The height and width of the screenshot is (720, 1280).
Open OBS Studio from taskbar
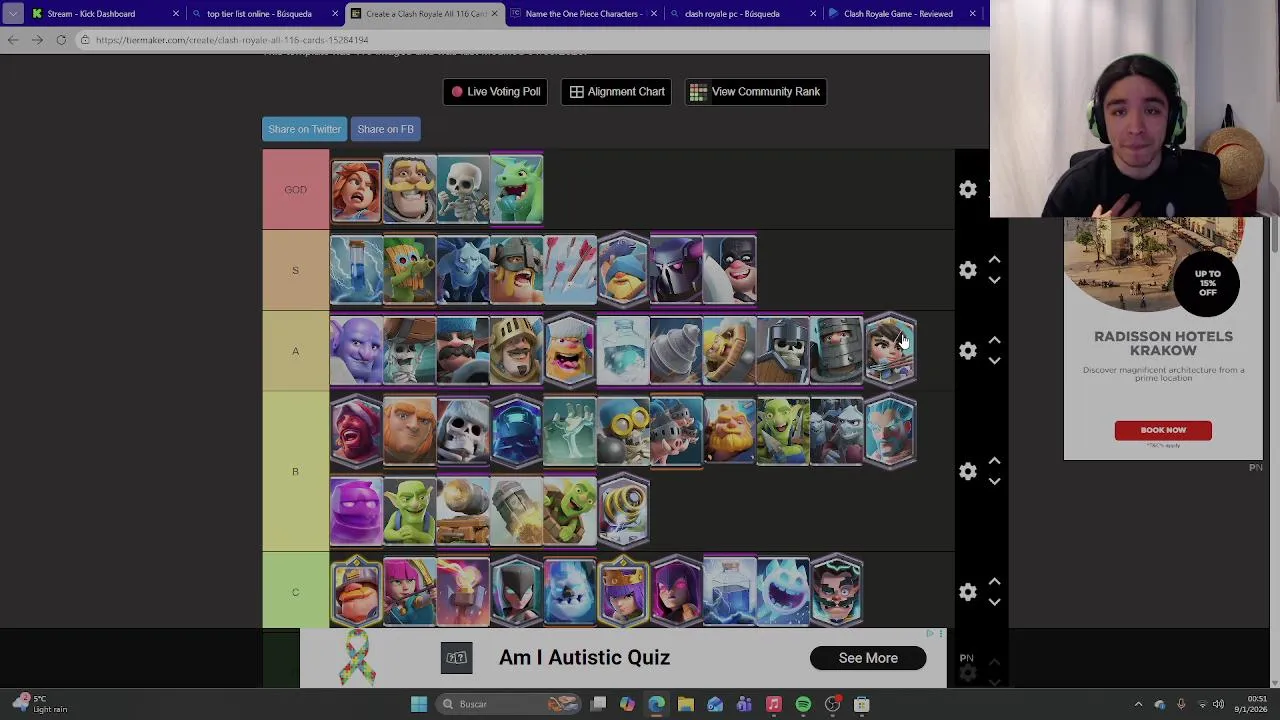(x=832, y=704)
